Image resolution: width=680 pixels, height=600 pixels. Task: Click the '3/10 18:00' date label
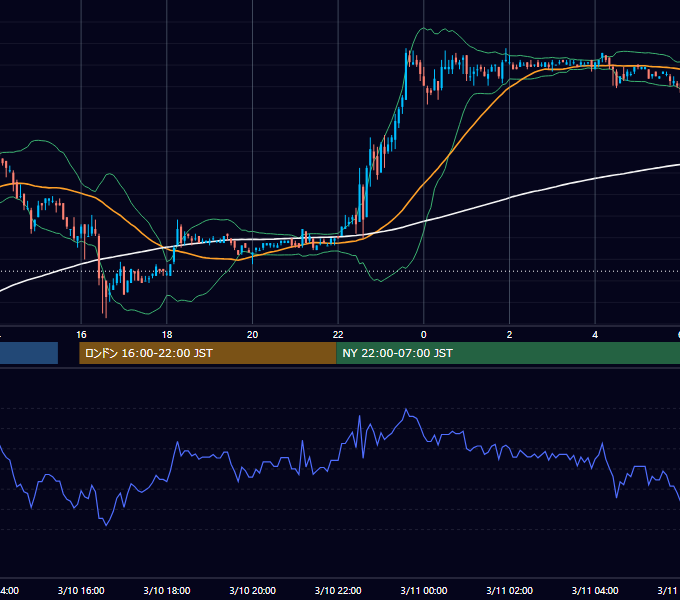(167, 590)
